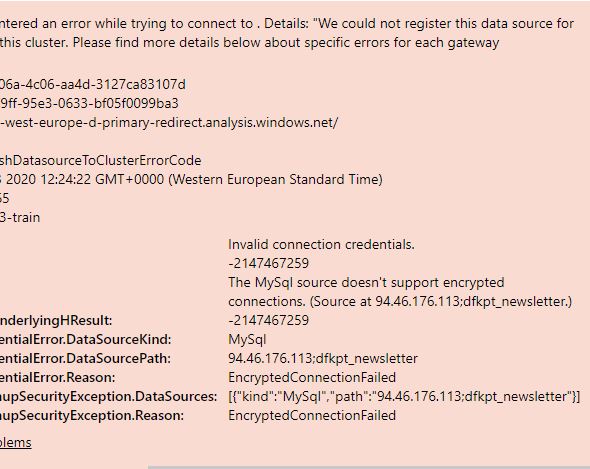Click the ID ending in bf05f0099ba3
This screenshot has height=469, width=590.
click(x=89, y=103)
